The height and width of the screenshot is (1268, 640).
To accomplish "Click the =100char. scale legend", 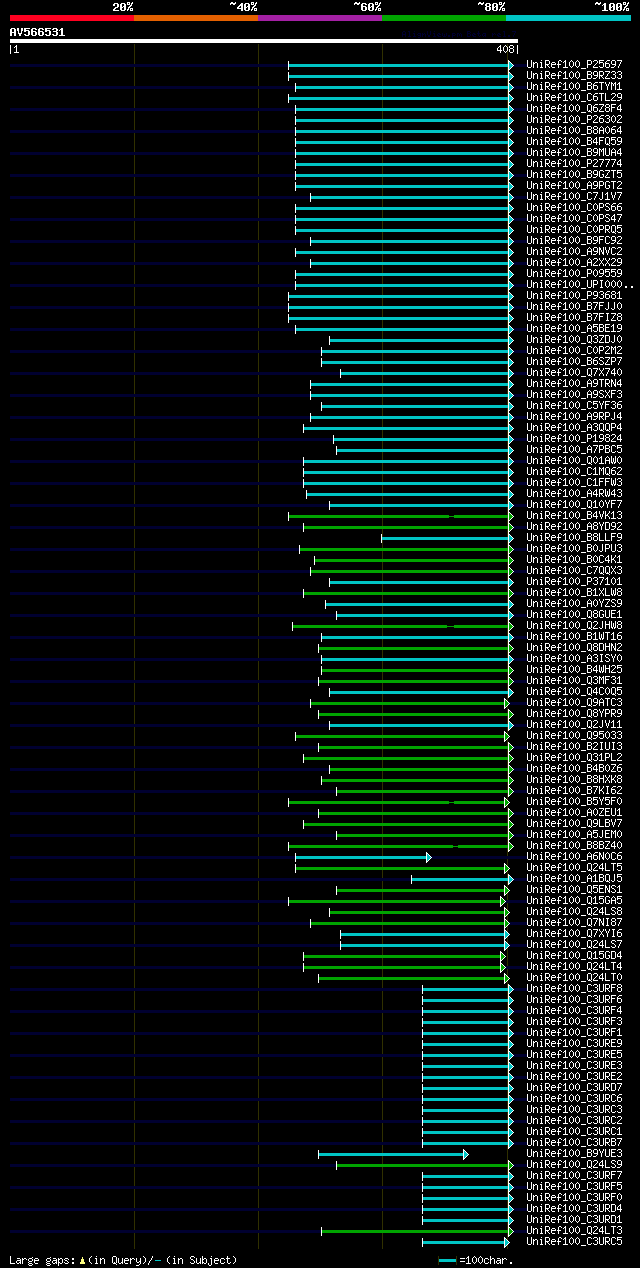I will [476, 1260].
